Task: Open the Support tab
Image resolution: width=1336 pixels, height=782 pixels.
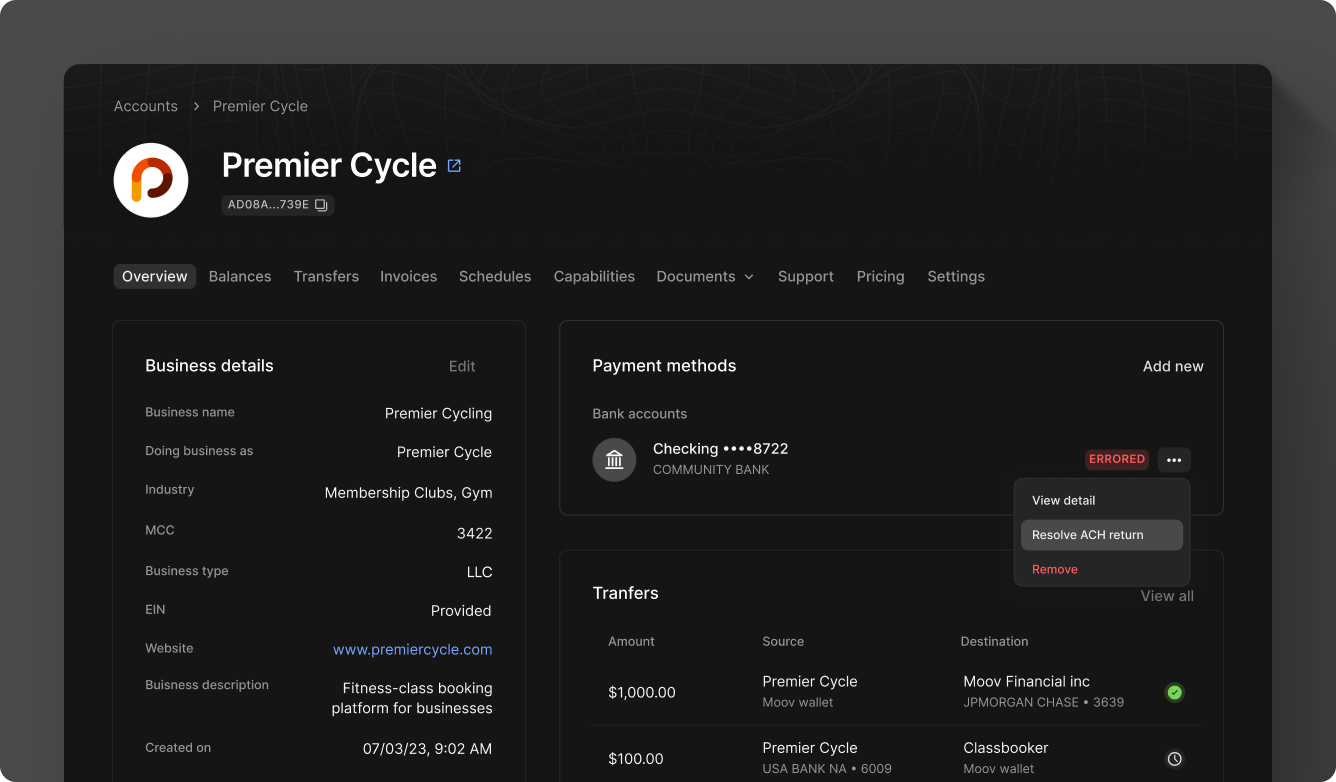Action: 806,277
